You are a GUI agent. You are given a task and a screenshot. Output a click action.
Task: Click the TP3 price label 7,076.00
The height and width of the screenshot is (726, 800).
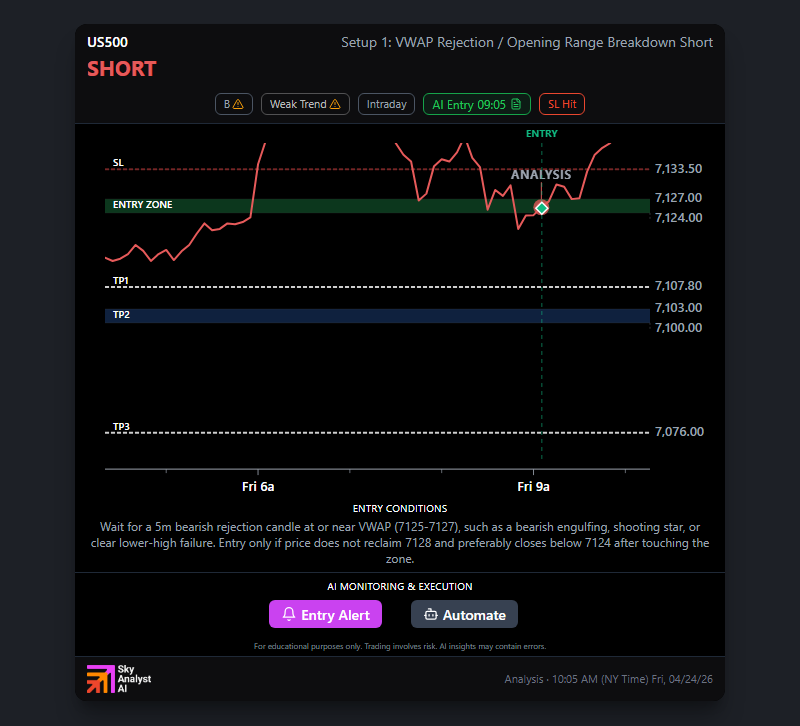click(679, 432)
